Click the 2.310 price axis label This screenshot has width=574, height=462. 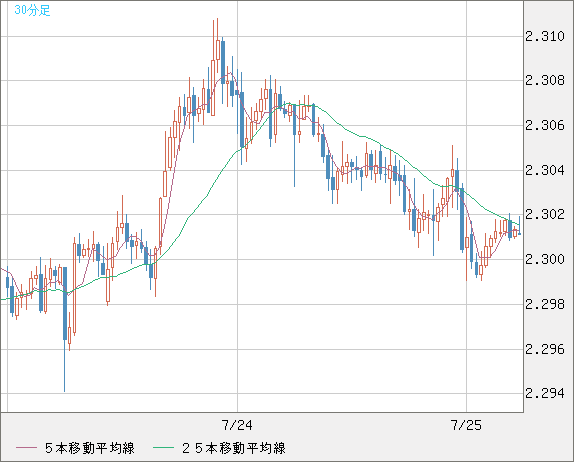pyautogui.click(x=545, y=37)
